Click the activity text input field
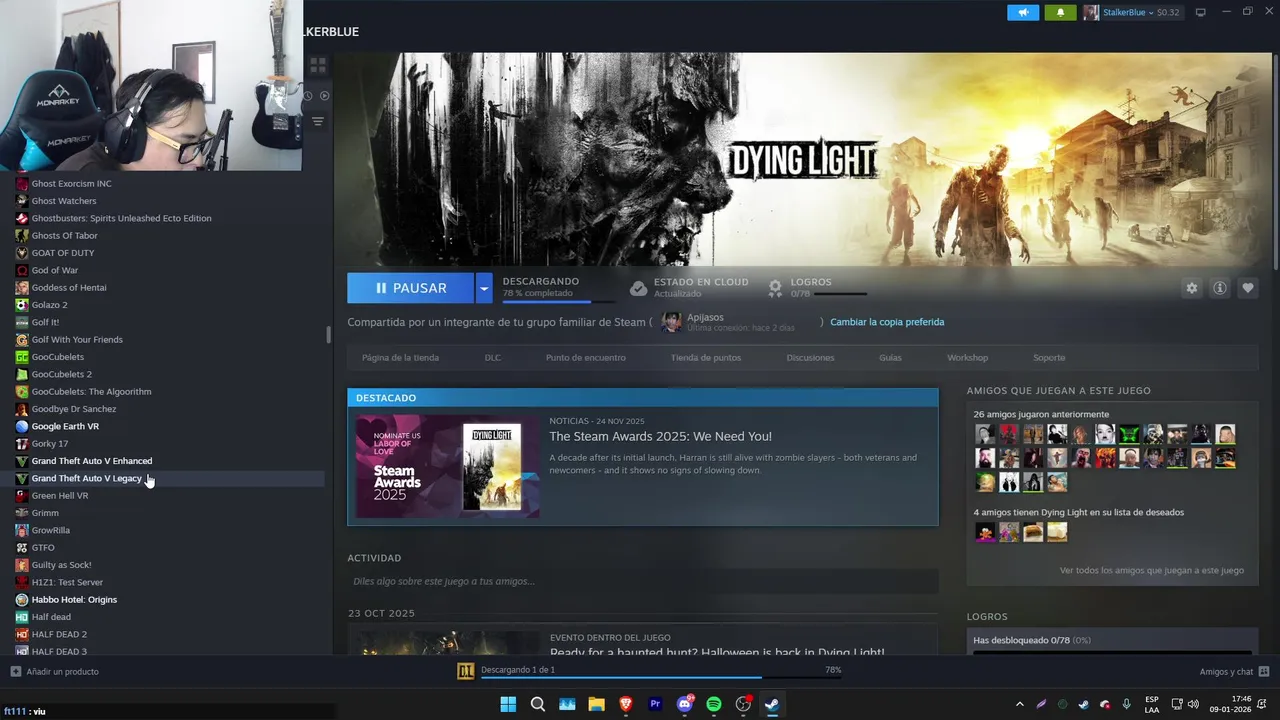The width and height of the screenshot is (1280, 720). coord(642,581)
